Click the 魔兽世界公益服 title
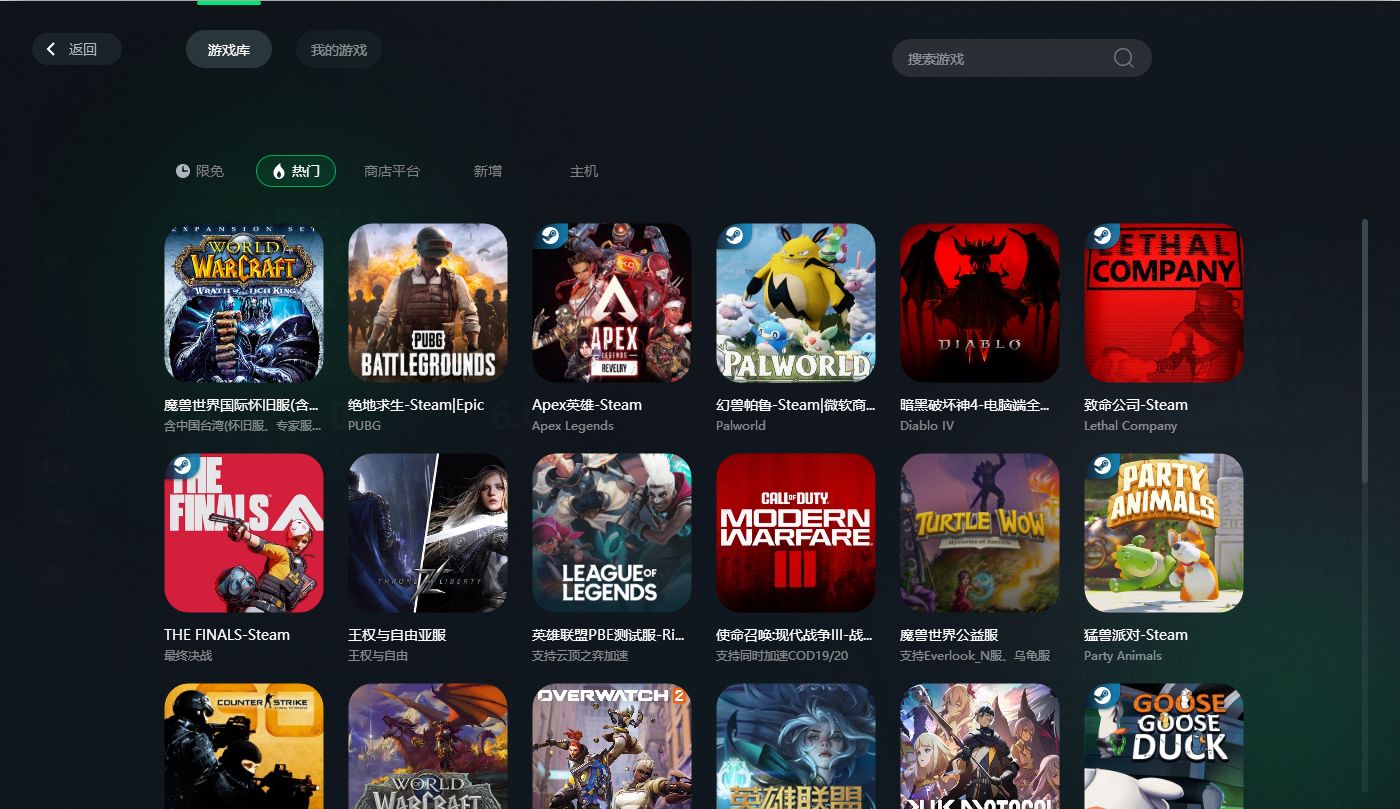 (x=949, y=635)
